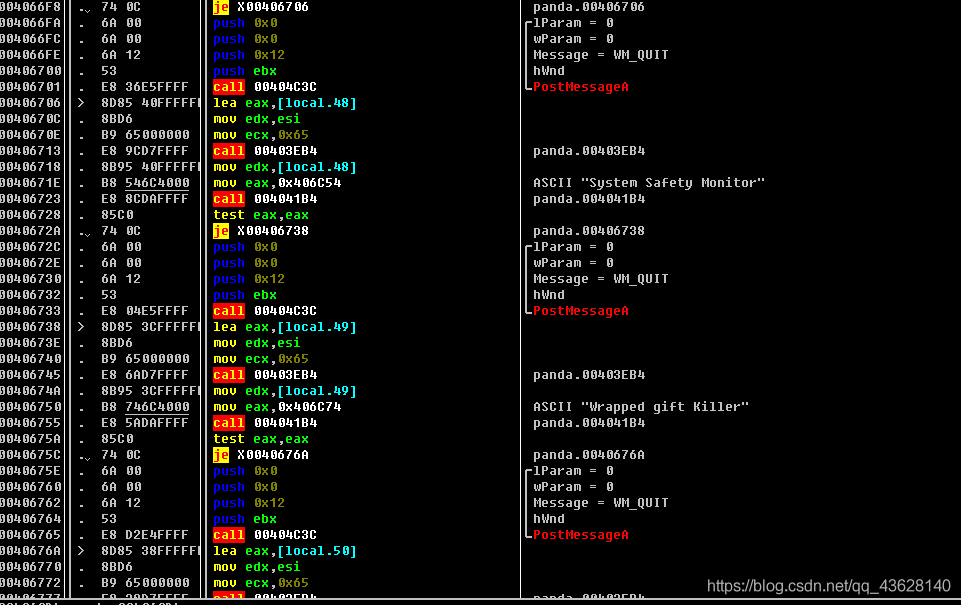Select the mov edx,[local.48] instruction
961x605 pixels.
285,167
